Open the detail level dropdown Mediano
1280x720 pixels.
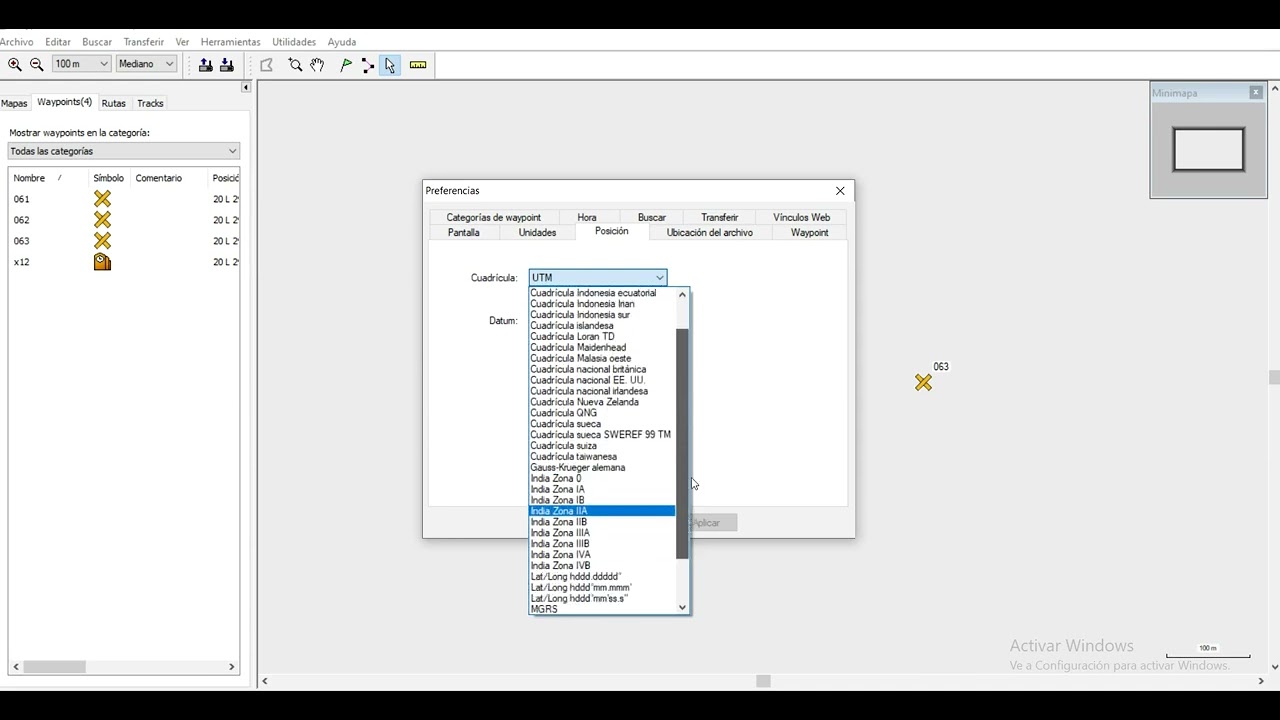[x=147, y=64]
